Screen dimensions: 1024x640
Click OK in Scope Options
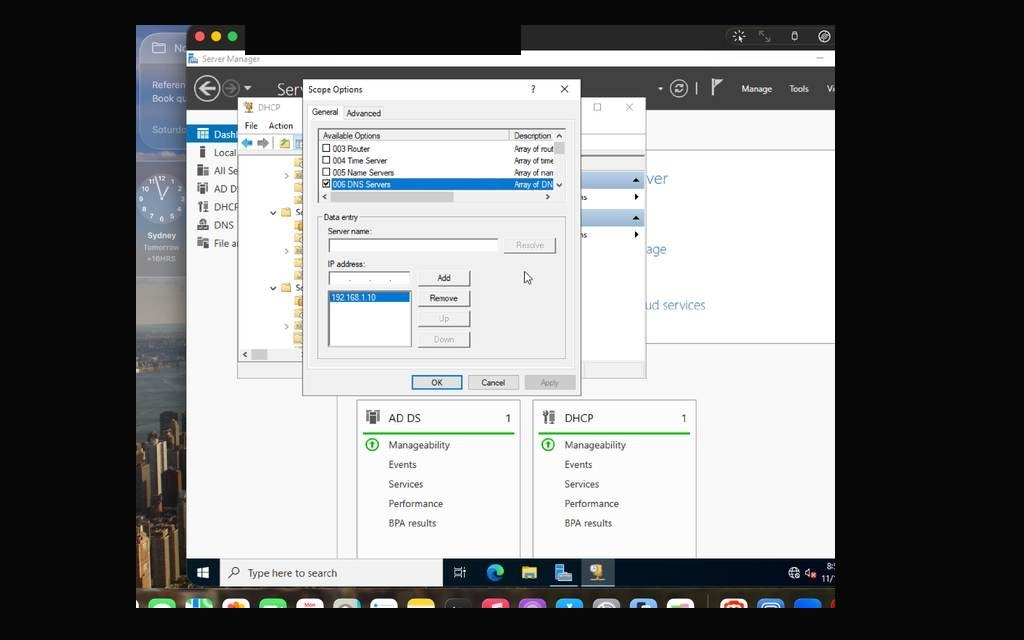[x=437, y=383]
